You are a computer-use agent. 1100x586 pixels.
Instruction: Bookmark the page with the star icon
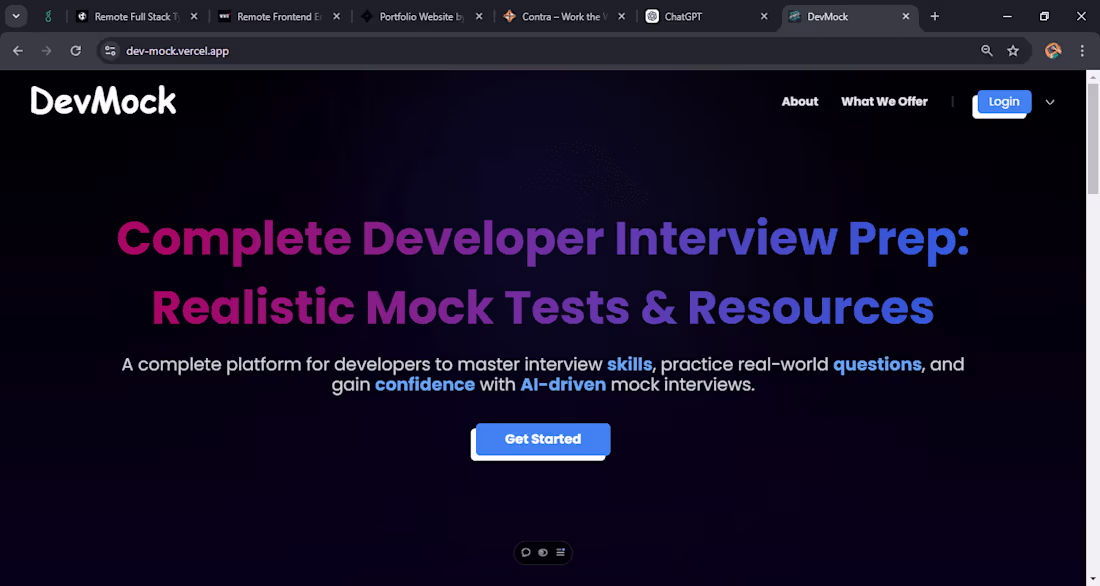coord(1013,50)
